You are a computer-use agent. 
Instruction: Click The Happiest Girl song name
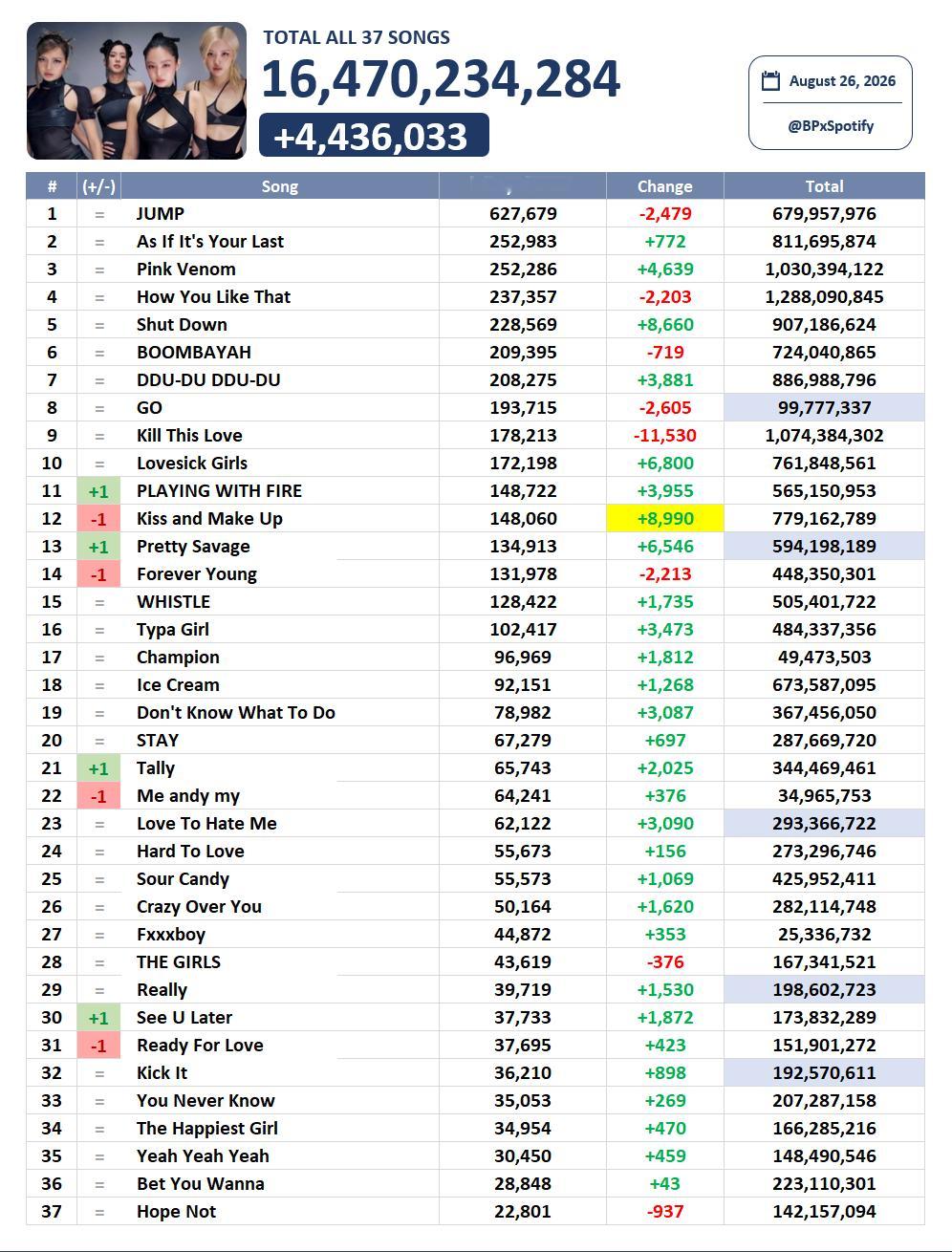[x=207, y=1129]
